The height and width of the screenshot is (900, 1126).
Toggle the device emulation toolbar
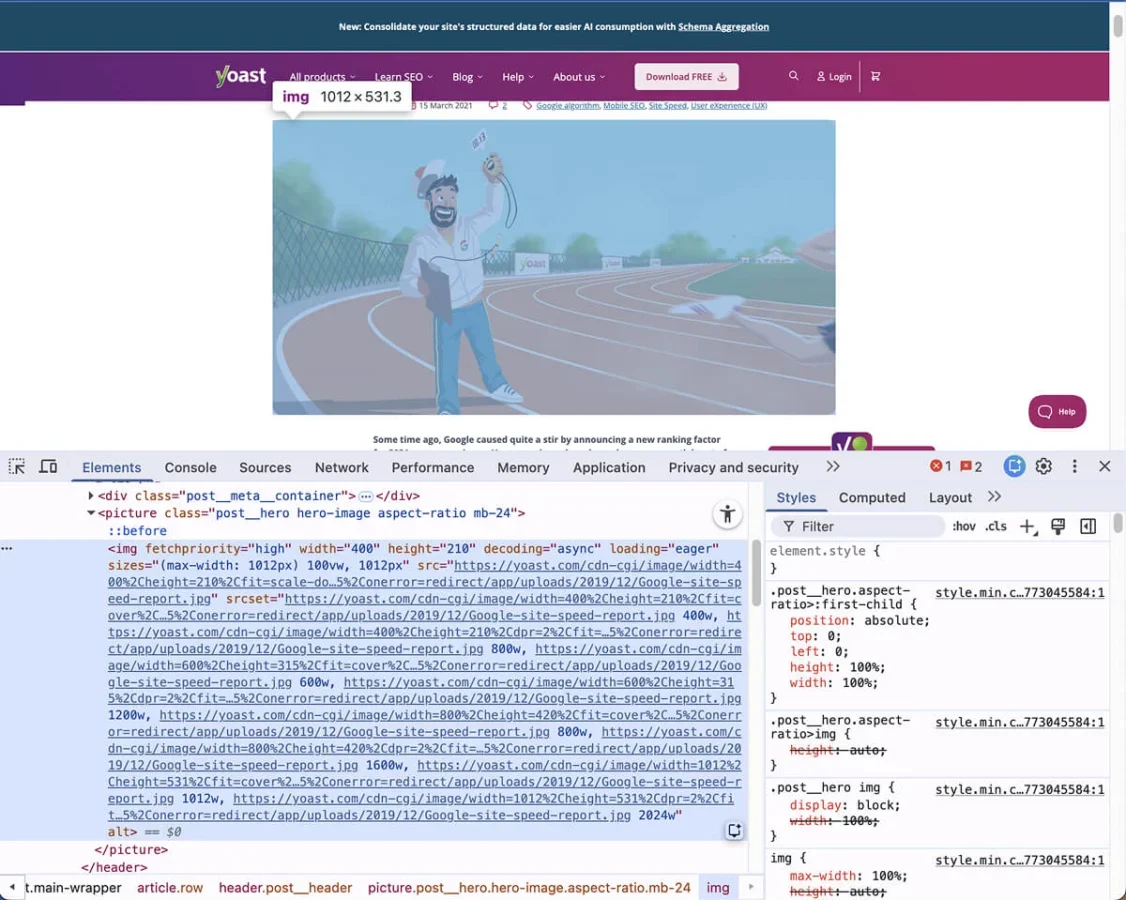coord(48,467)
